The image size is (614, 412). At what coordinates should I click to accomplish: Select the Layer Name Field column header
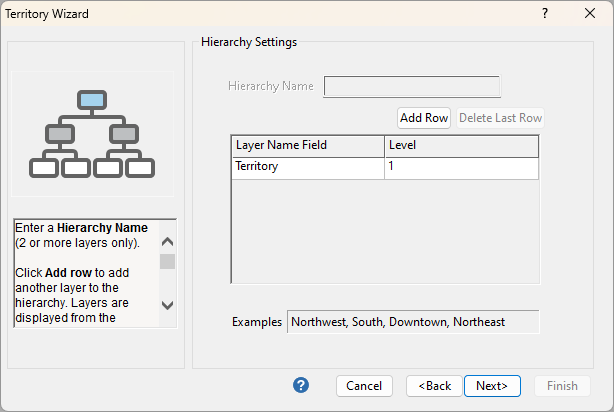307,146
